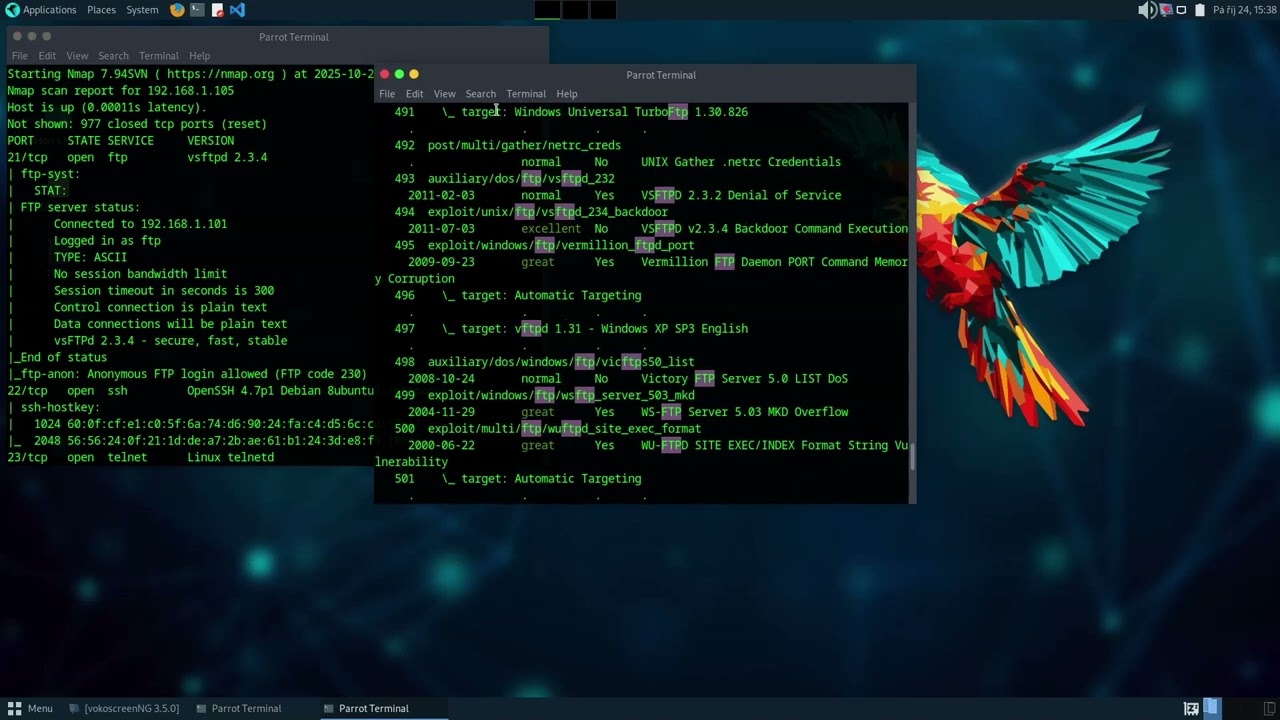Screen dimensions: 1280x720
Task: Launch Visual Studio Code from top panel
Action: point(237,10)
